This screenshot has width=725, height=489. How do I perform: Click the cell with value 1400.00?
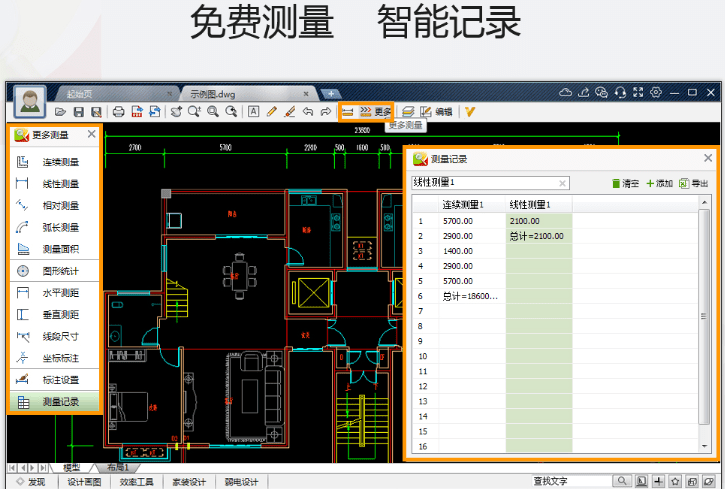471,251
